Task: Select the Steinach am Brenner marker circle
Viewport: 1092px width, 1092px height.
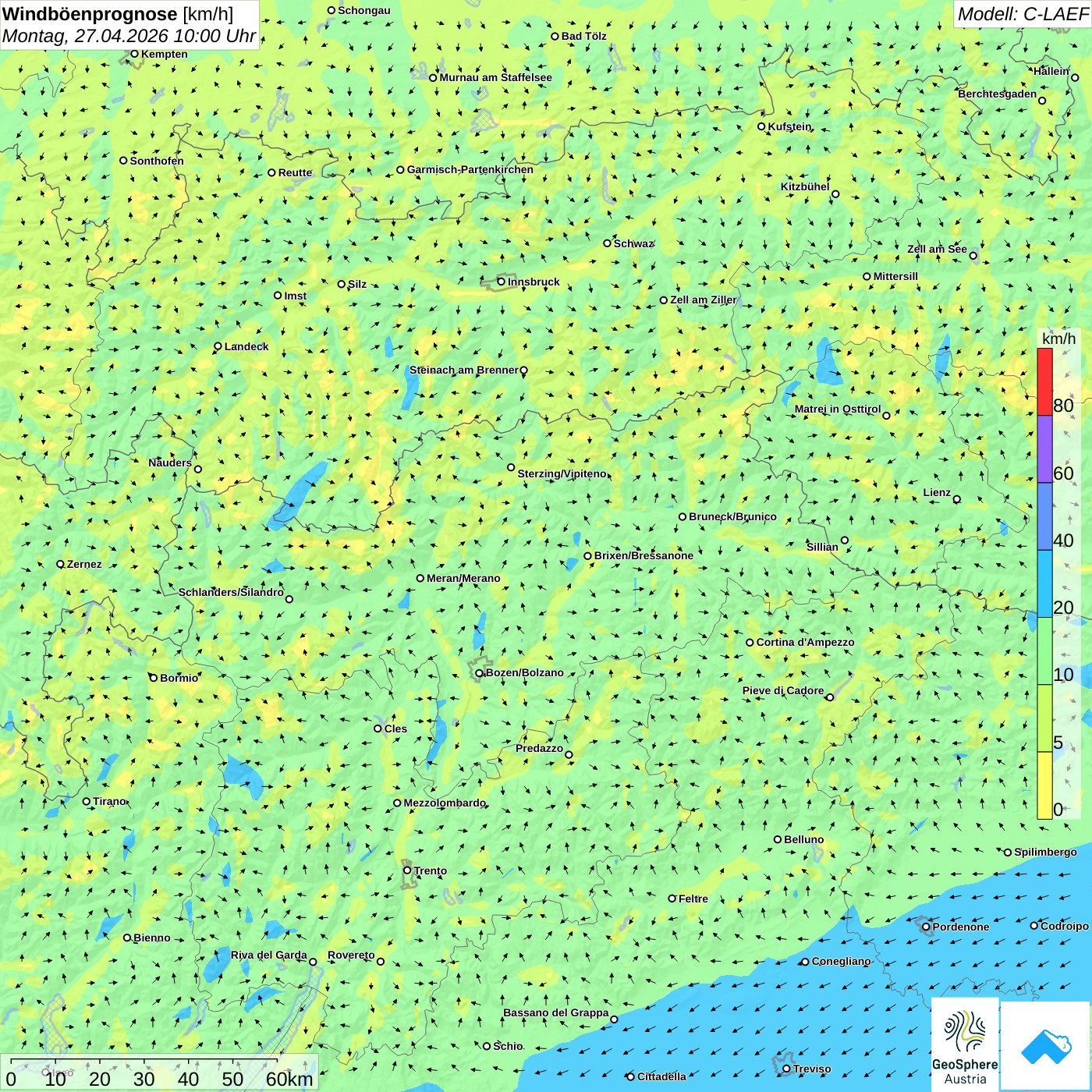Action: [524, 370]
